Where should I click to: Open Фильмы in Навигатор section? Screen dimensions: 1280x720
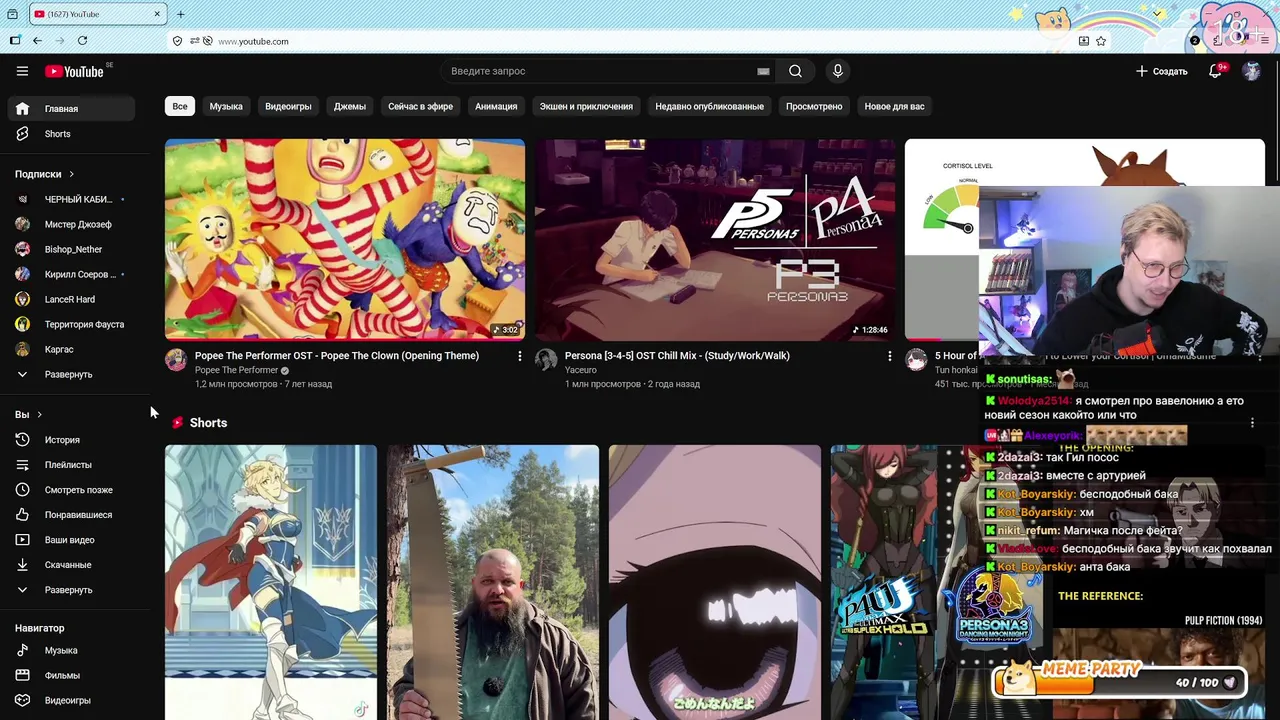(71, 675)
